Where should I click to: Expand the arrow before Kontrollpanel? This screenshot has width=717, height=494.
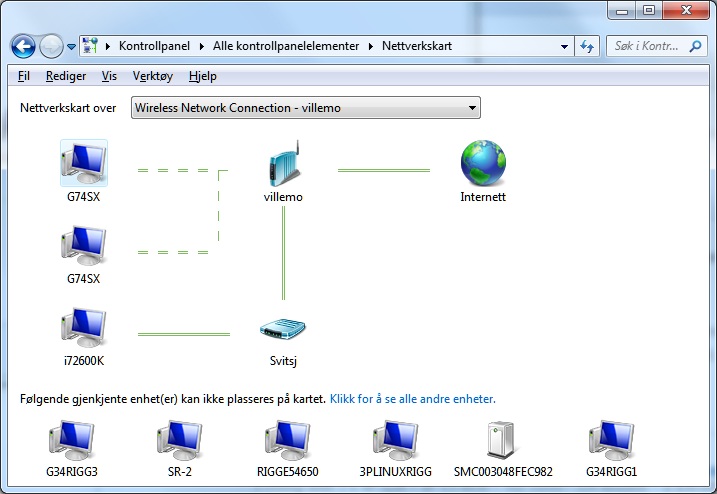click(108, 46)
